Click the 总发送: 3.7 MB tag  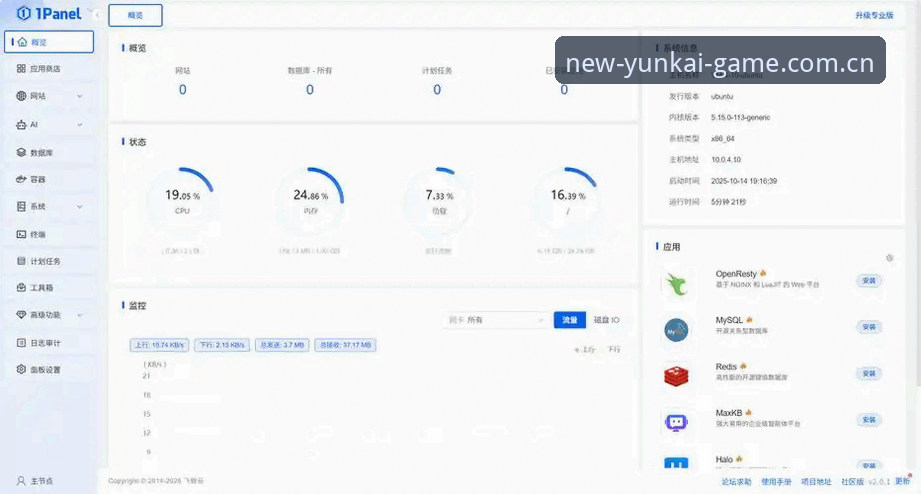(283, 345)
